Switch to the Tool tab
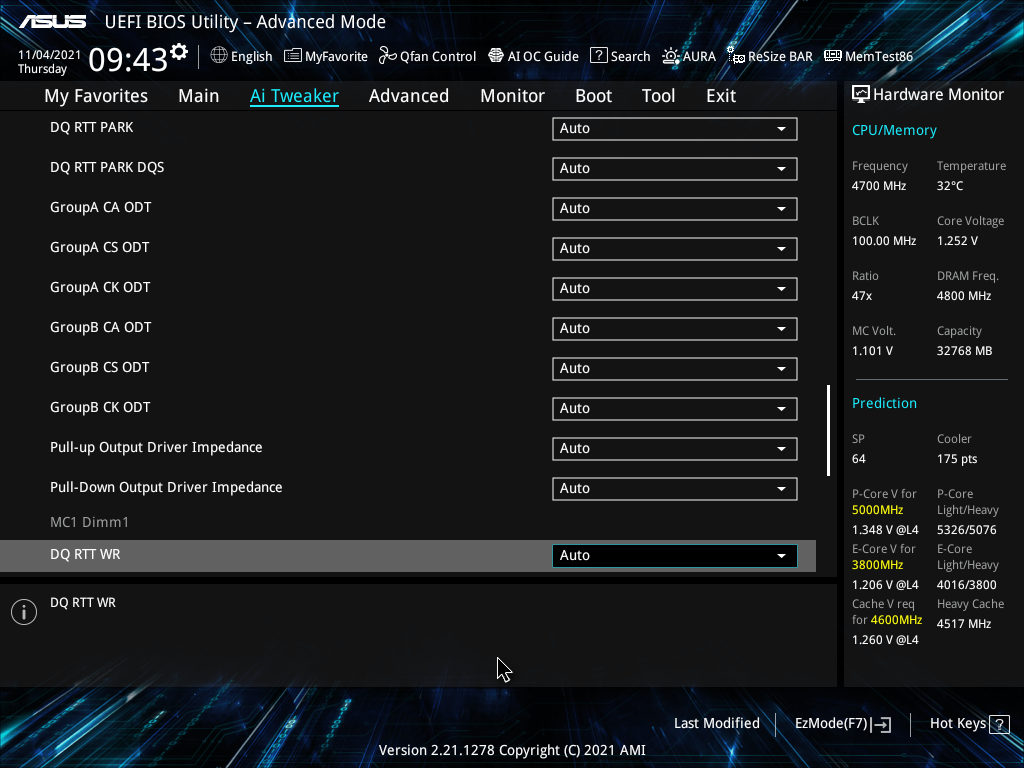Image resolution: width=1024 pixels, height=768 pixels. pyautogui.click(x=658, y=96)
